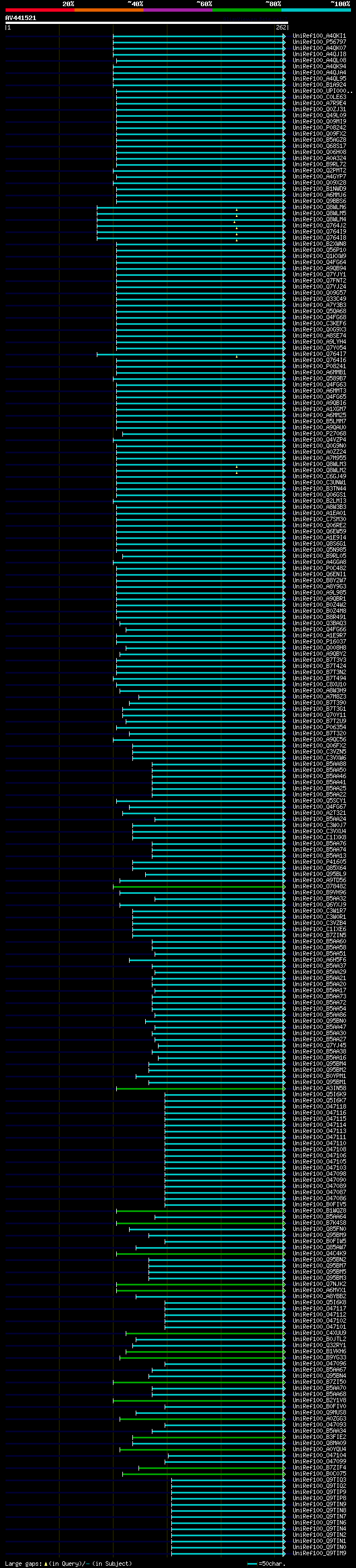Select hit label UniRef100_C3W1R7
This screenshot has height=1568, width=356.
click(319, 911)
